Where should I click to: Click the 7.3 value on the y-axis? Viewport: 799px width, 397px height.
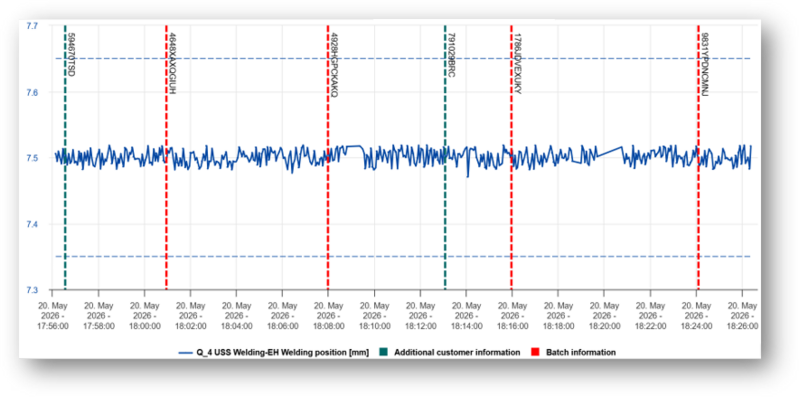32,290
